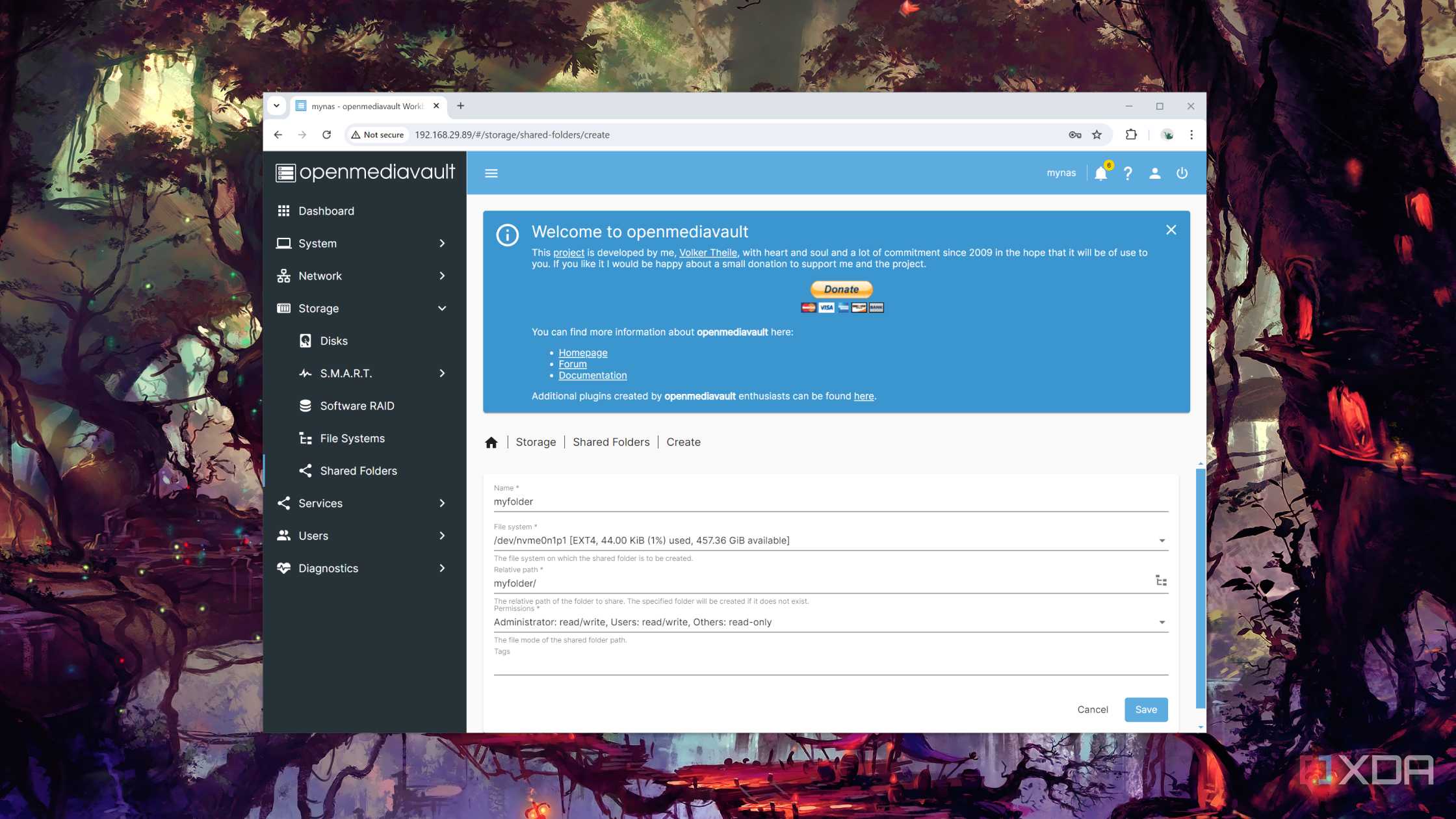
Task: Open the help question mark icon
Action: 1128,173
